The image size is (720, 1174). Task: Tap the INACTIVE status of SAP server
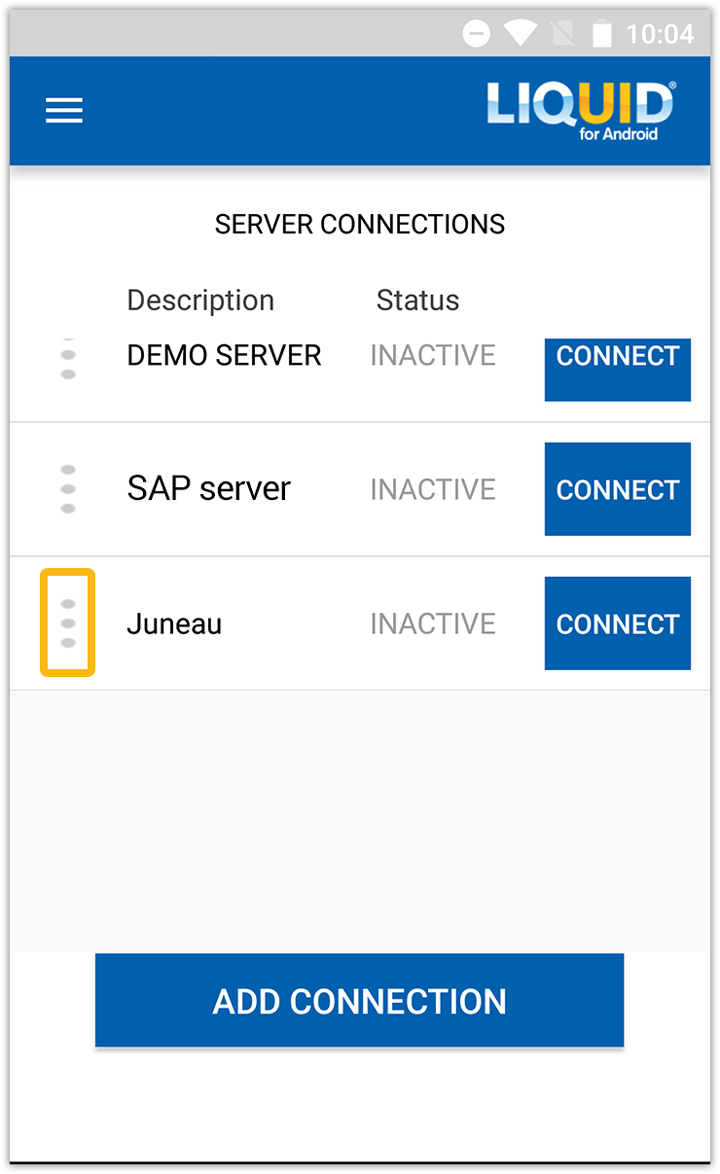tap(432, 490)
